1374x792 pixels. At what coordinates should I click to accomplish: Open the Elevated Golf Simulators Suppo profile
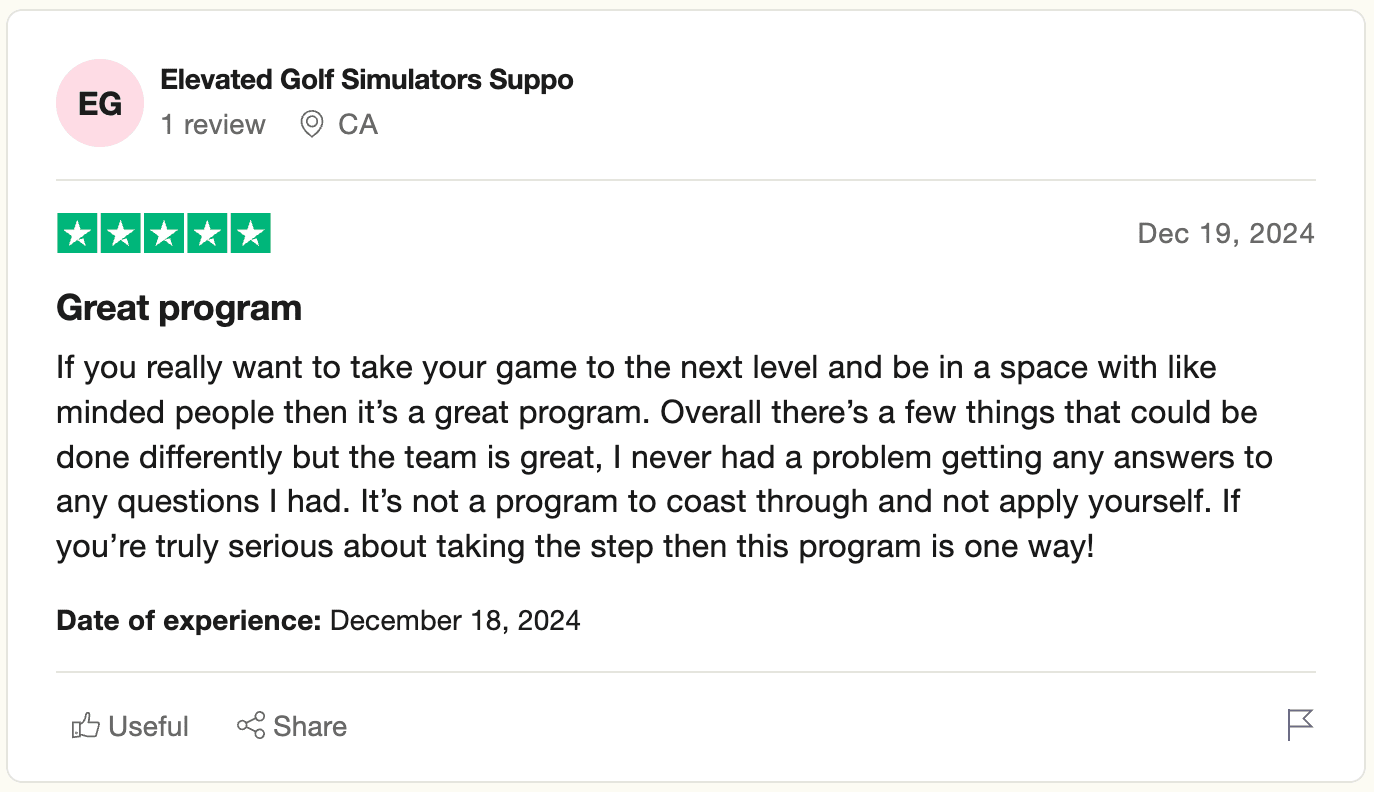pos(367,80)
